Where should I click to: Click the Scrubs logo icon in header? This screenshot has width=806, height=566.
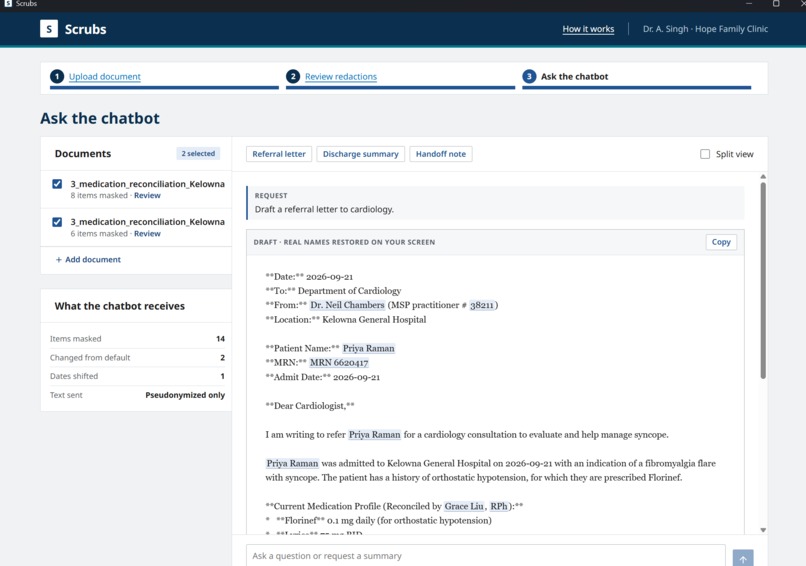pos(49,29)
